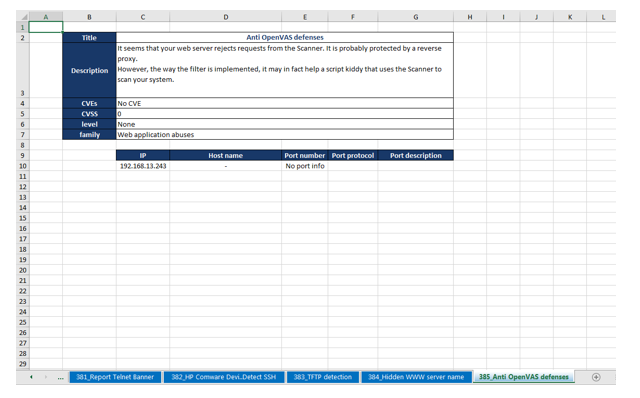640x398 pixels.
Task: Click the 'Web application abuses' cell
Action: coord(284,134)
